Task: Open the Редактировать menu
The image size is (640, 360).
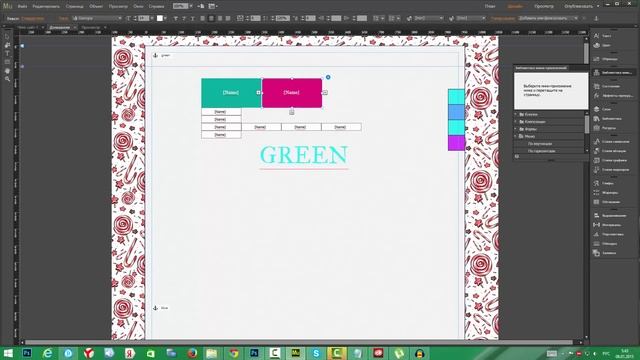Action: point(46,6)
